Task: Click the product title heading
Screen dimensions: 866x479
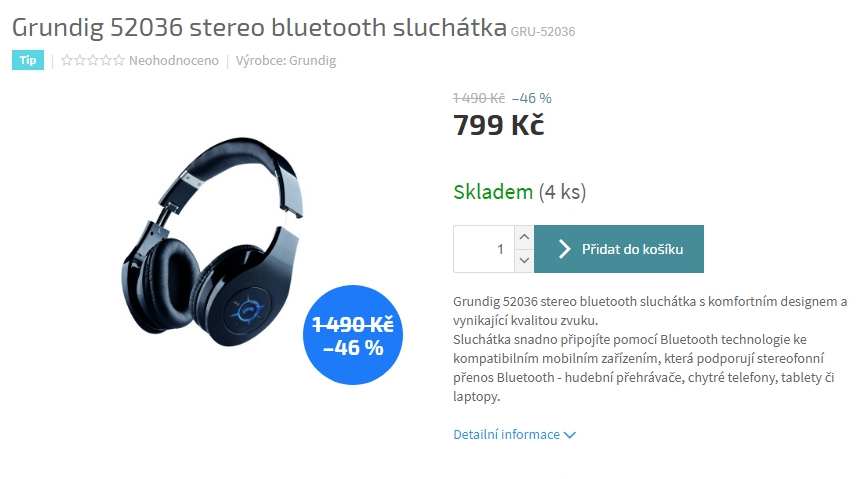Action: (x=259, y=28)
